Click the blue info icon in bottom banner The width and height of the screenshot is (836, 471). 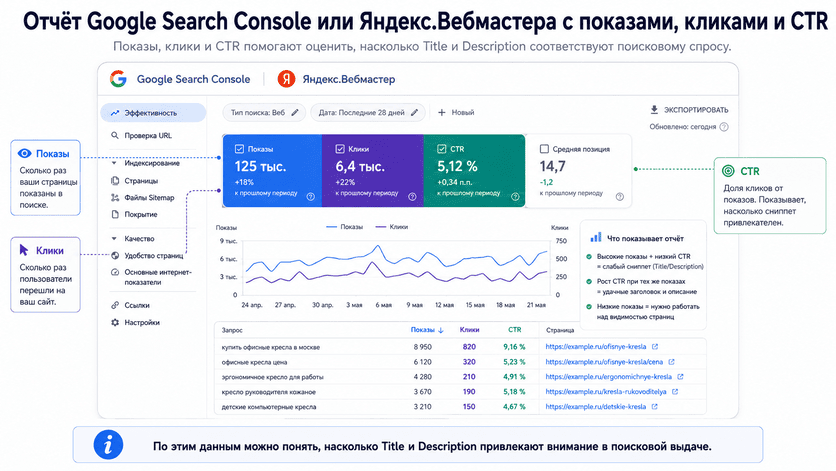tap(108, 445)
